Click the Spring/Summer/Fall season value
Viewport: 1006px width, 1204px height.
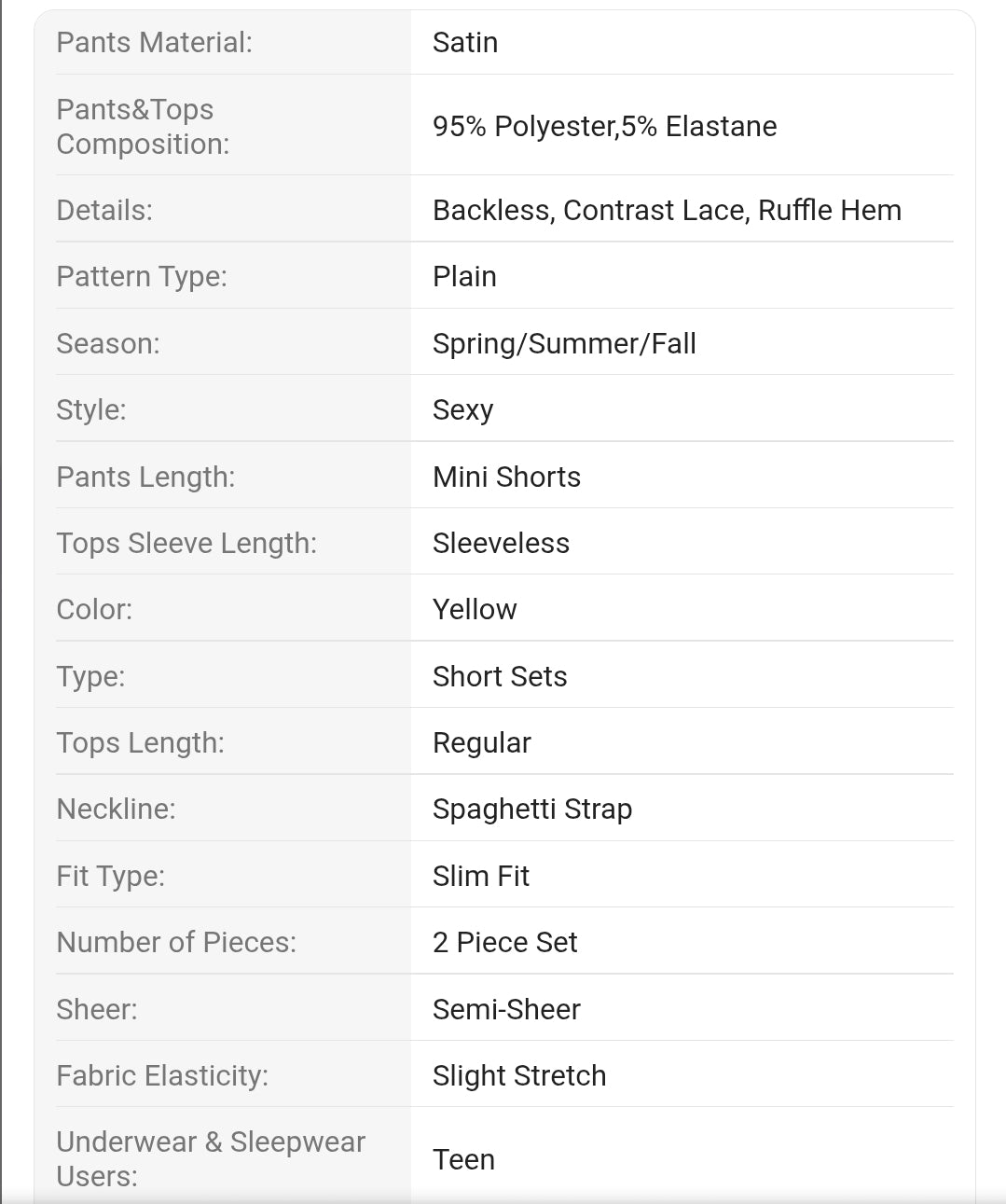click(x=564, y=343)
